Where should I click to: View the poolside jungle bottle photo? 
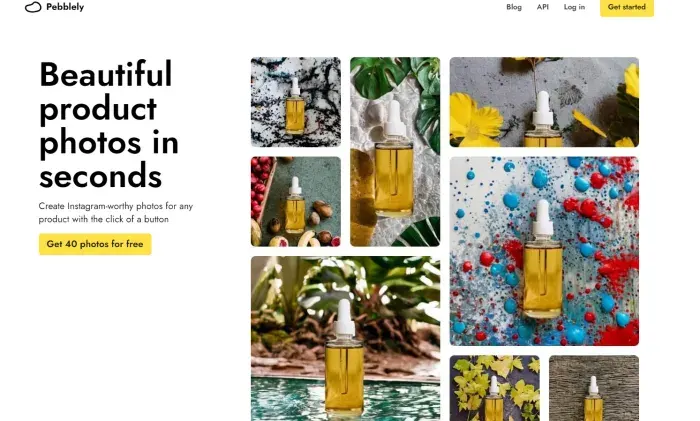click(346, 338)
